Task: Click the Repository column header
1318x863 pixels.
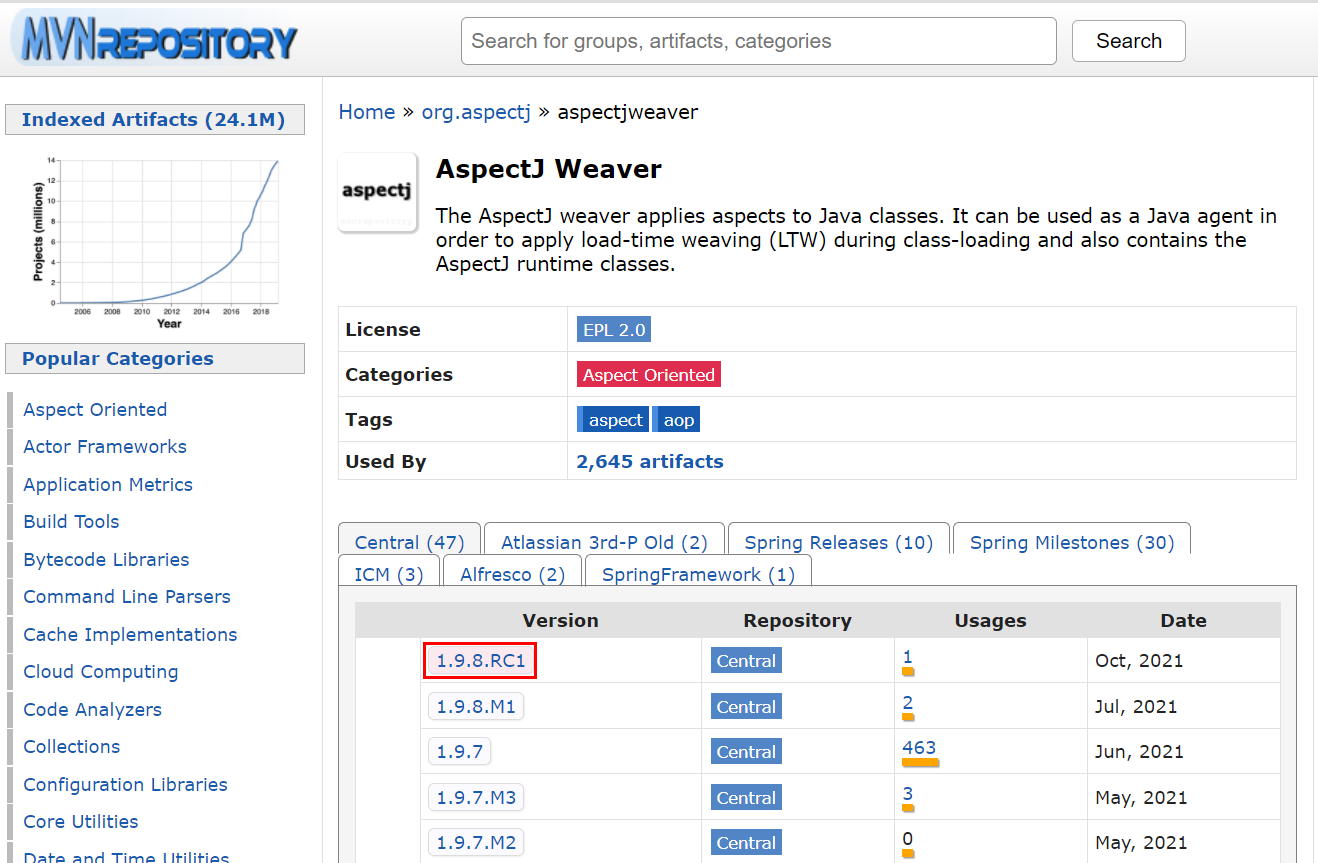Action: pyautogui.click(x=797, y=621)
